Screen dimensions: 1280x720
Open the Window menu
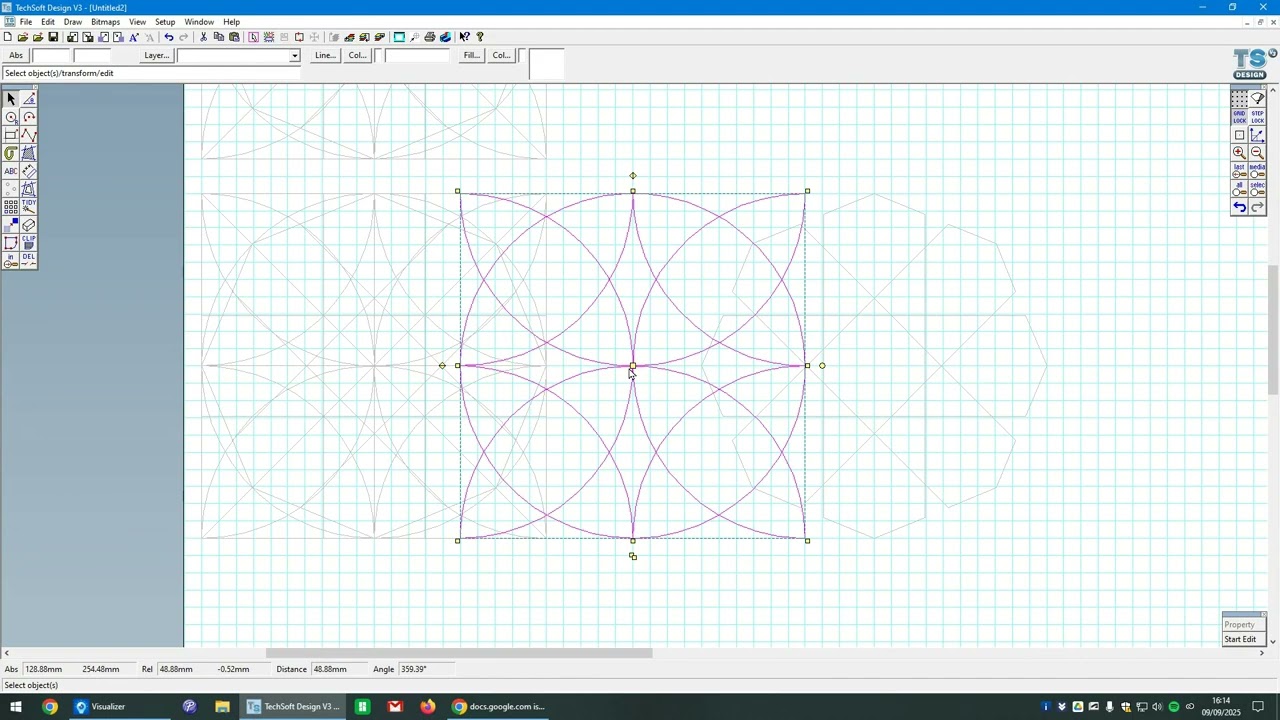[199, 22]
